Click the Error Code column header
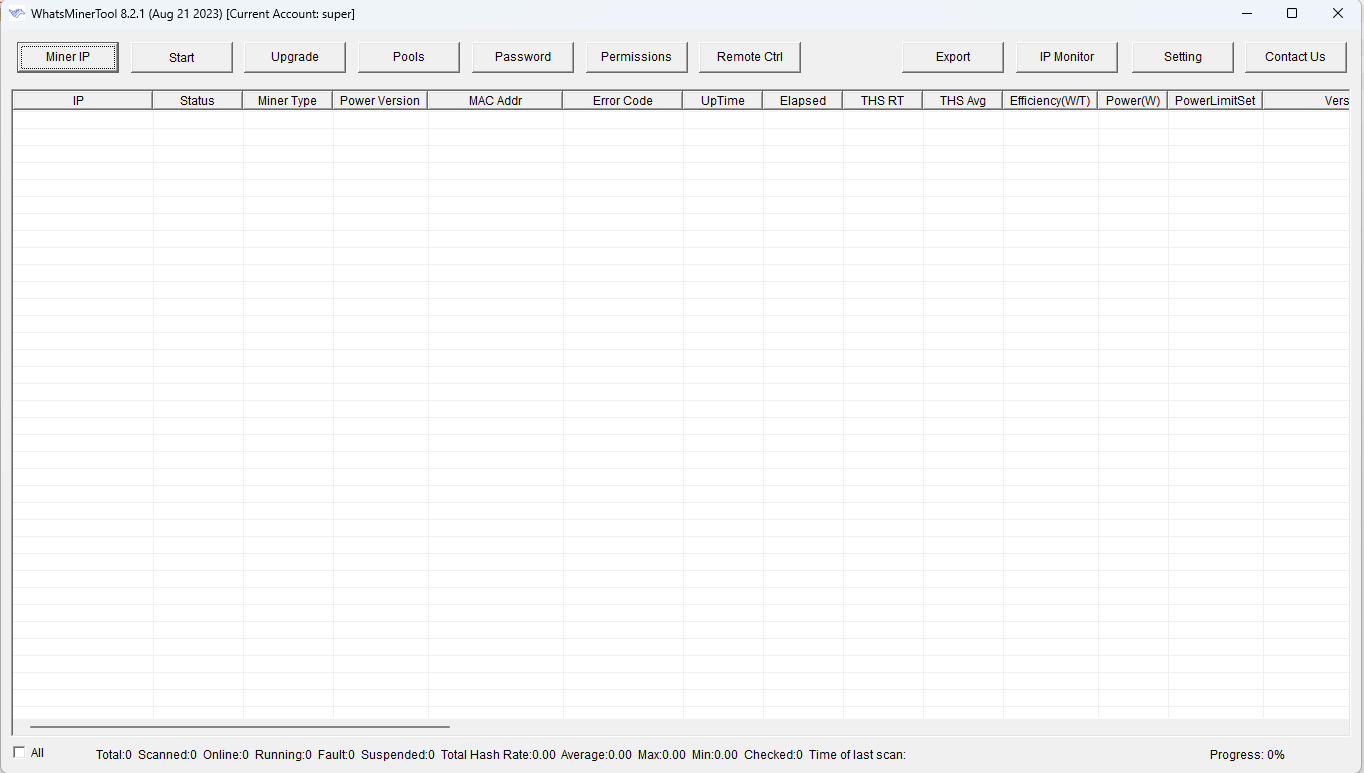The width and height of the screenshot is (1364, 773). pyautogui.click(x=622, y=101)
